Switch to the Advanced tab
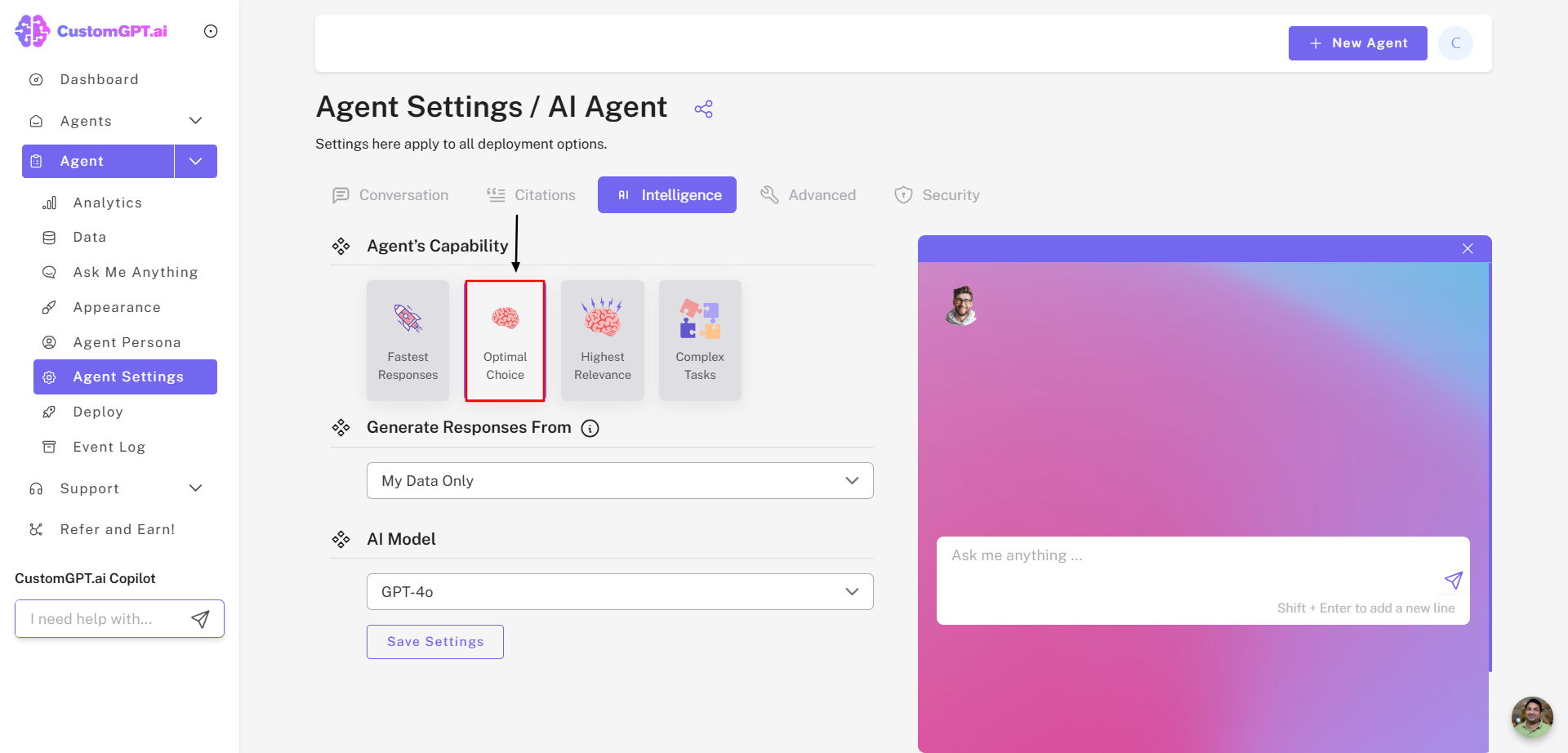Image resolution: width=1568 pixels, height=753 pixels. pyautogui.click(x=808, y=195)
